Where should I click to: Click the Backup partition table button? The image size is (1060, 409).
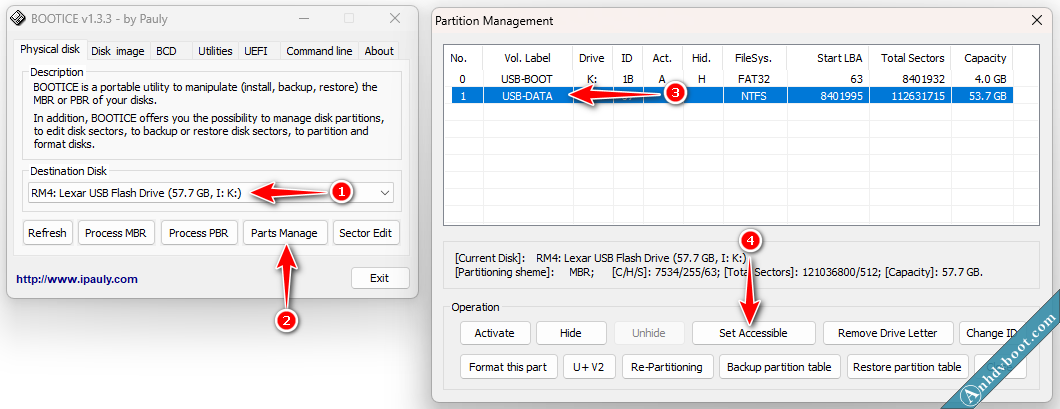[x=779, y=367]
